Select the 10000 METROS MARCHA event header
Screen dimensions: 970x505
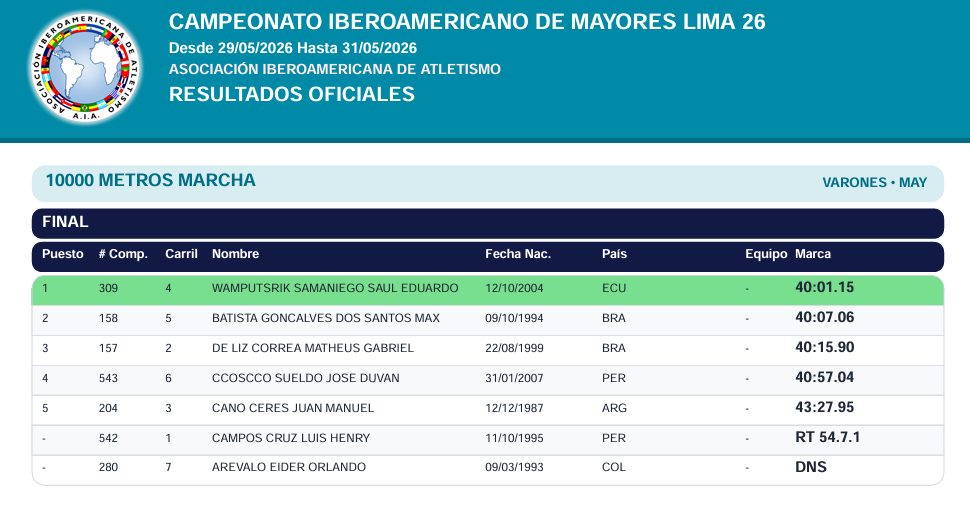point(150,180)
